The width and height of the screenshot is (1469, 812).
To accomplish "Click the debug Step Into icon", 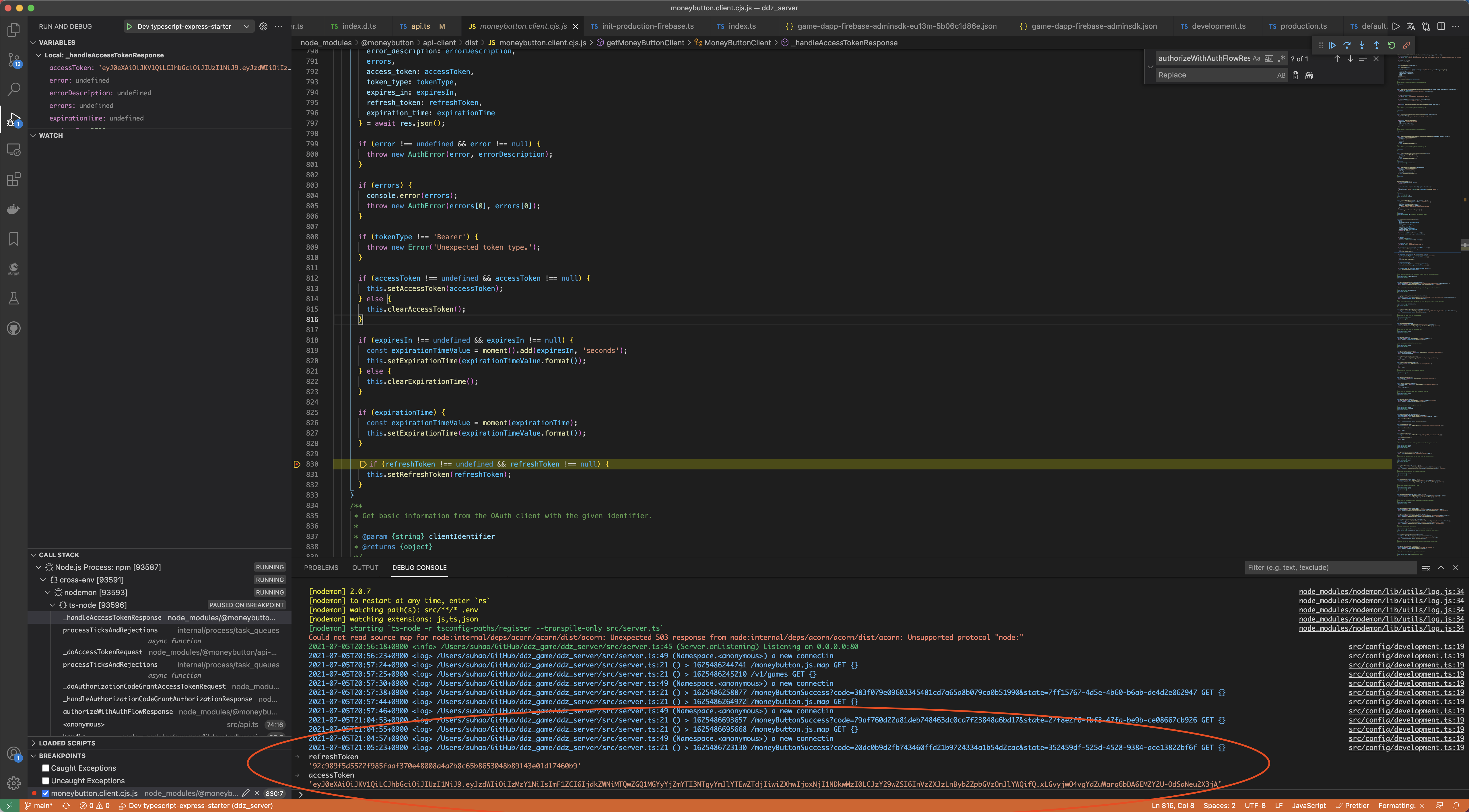I will pyautogui.click(x=1362, y=45).
